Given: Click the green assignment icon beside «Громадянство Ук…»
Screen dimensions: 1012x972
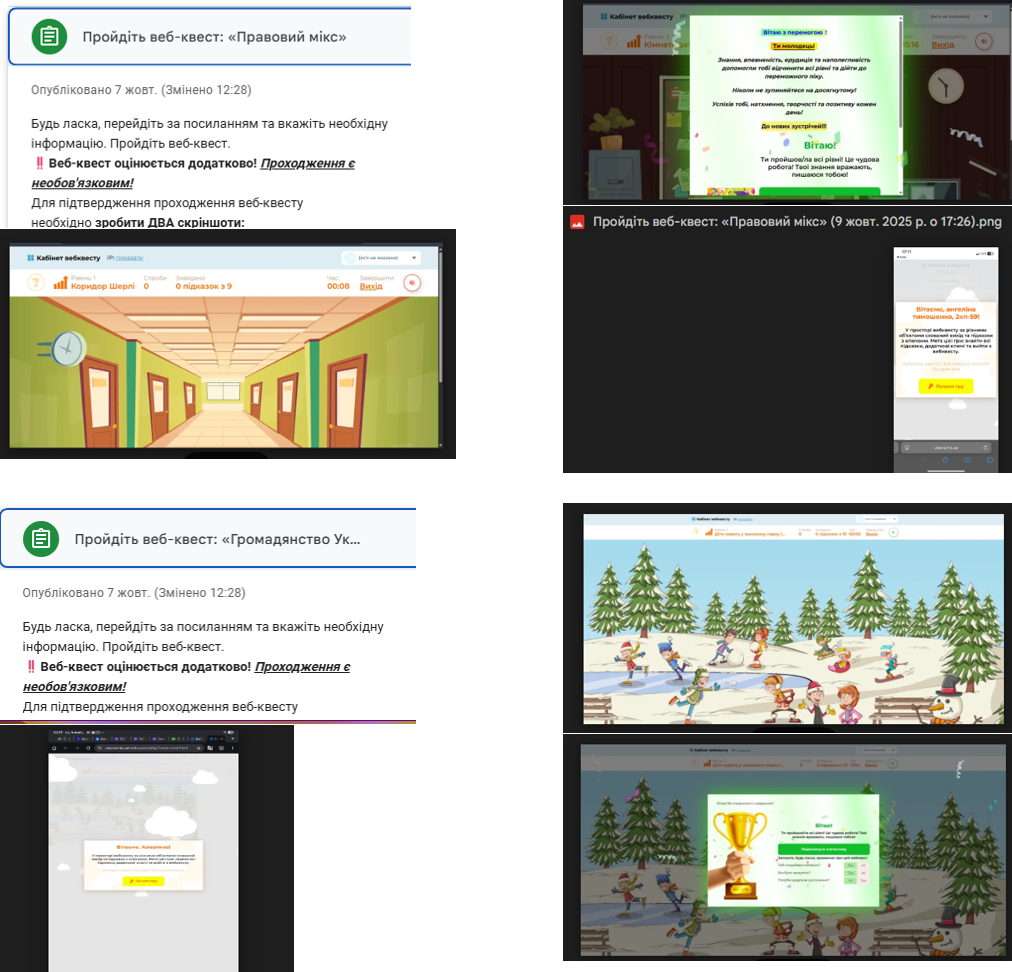Looking at the screenshot, I should tap(41, 539).
